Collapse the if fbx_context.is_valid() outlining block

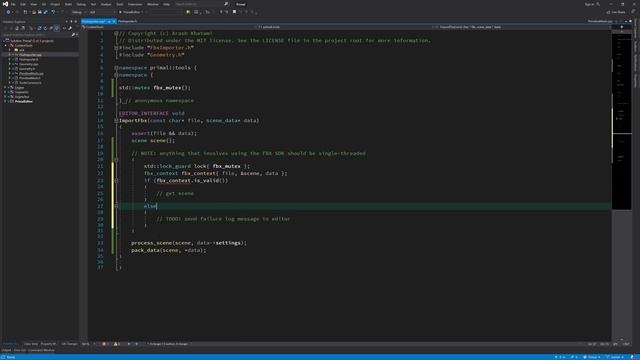116,180
